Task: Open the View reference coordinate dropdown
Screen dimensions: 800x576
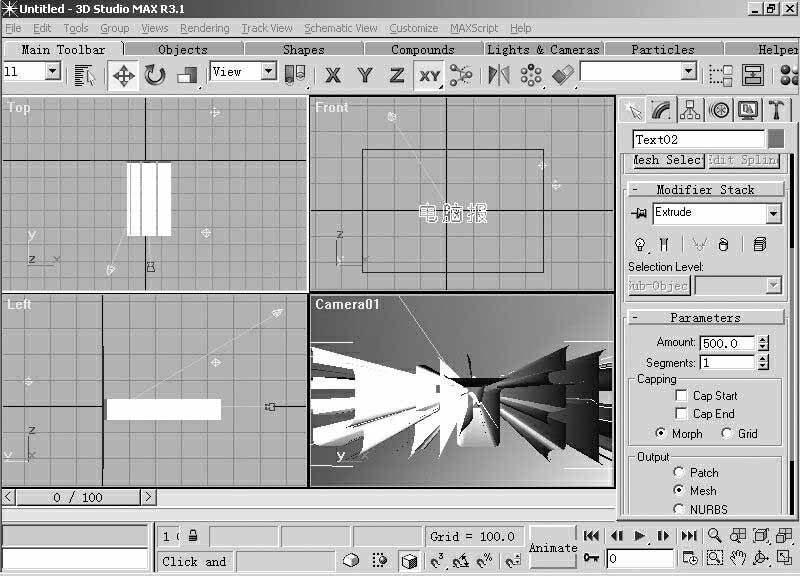Action: point(268,72)
